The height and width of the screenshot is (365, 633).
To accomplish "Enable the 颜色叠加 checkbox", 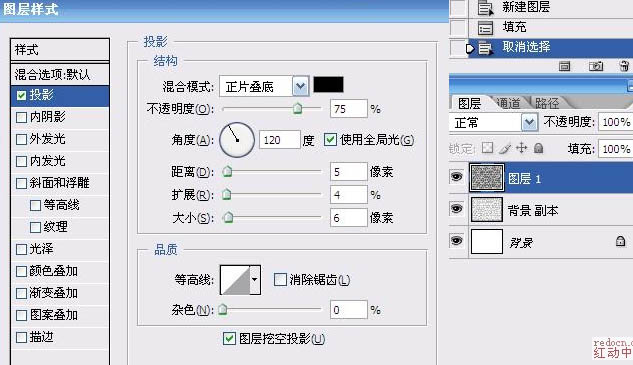I will 21,271.
